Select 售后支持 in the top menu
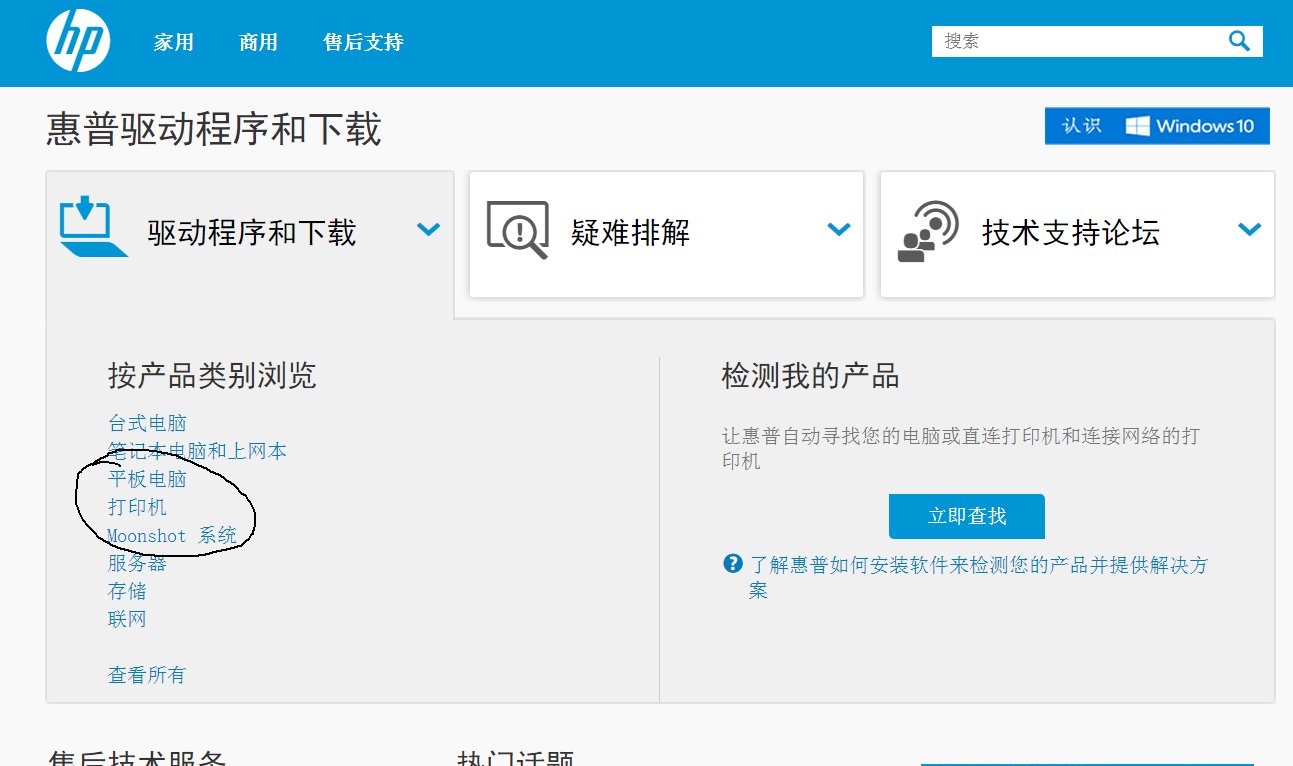This screenshot has height=766, width=1293. (362, 41)
